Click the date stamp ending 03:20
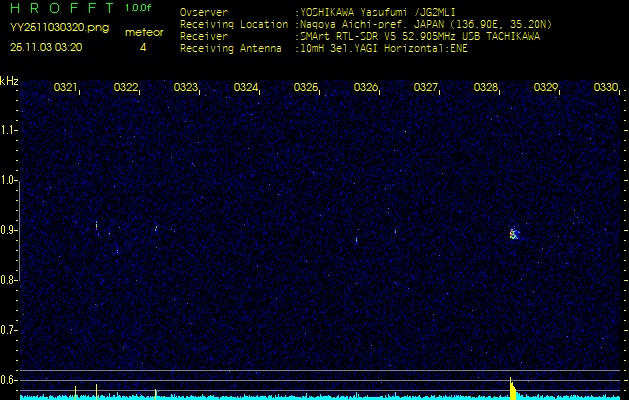 46,47
